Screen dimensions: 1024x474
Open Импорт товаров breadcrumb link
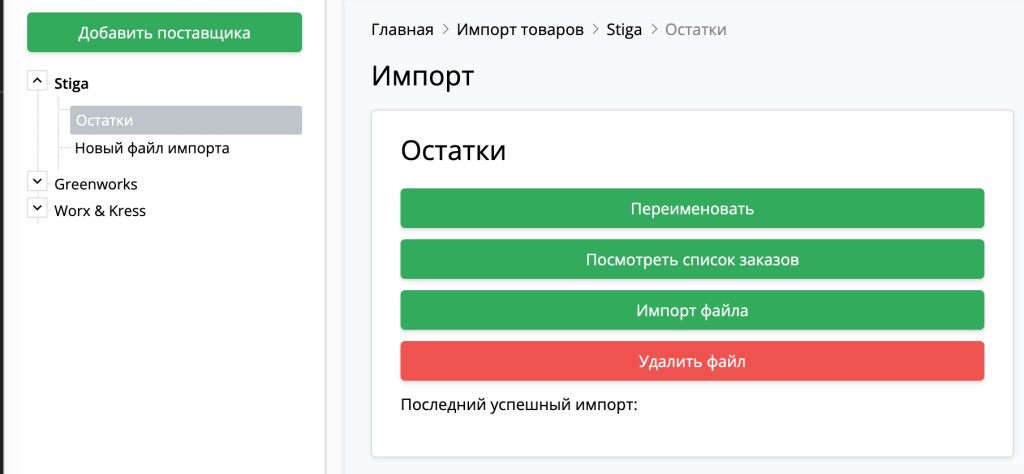tap(520, 29)
